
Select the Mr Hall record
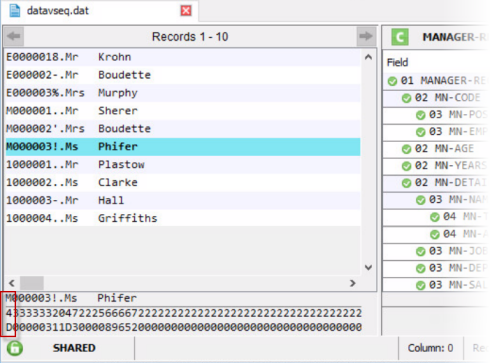[x=183, y=200]
